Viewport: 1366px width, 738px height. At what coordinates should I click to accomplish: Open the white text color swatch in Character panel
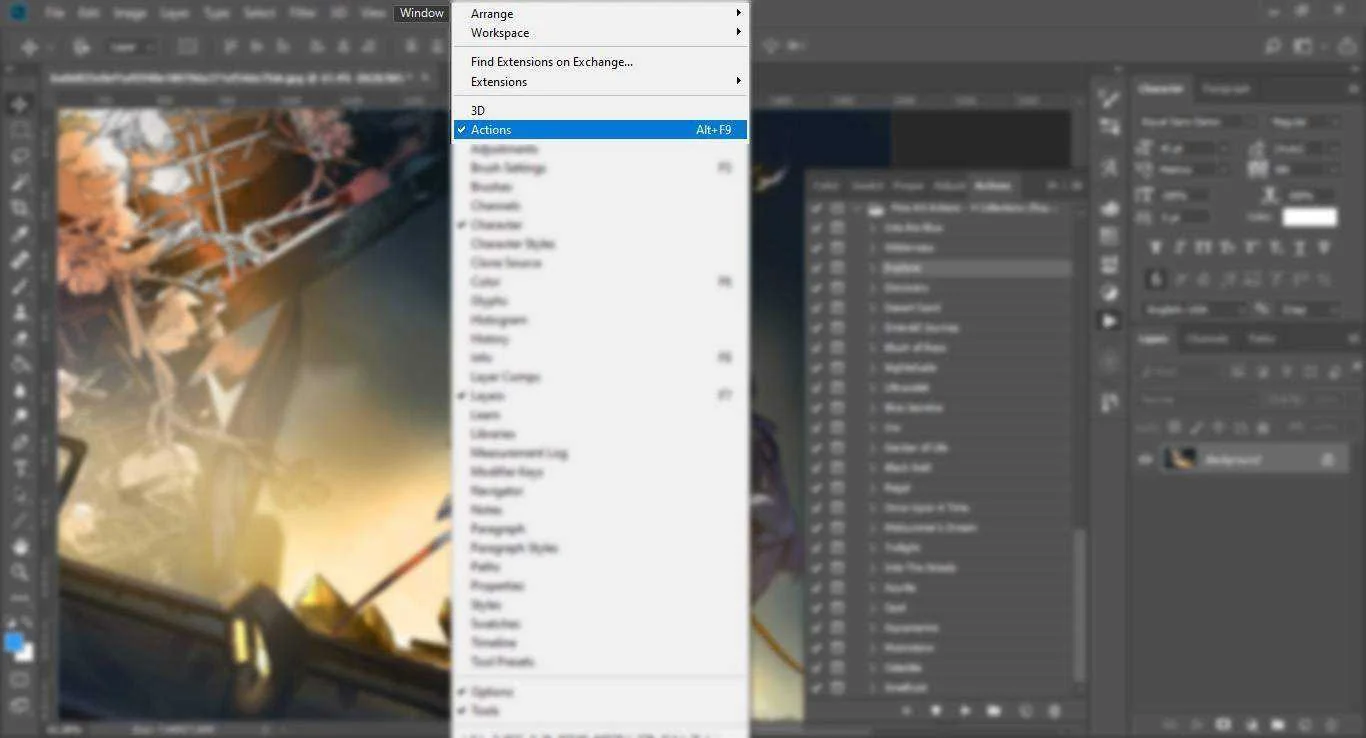(1310, 217)
